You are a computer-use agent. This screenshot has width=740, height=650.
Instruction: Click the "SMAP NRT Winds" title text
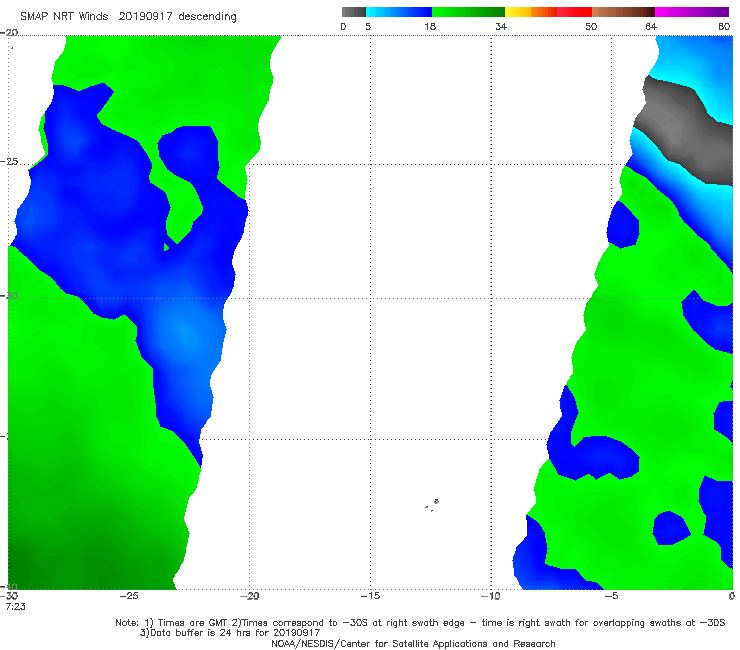[x=64, y=16]
